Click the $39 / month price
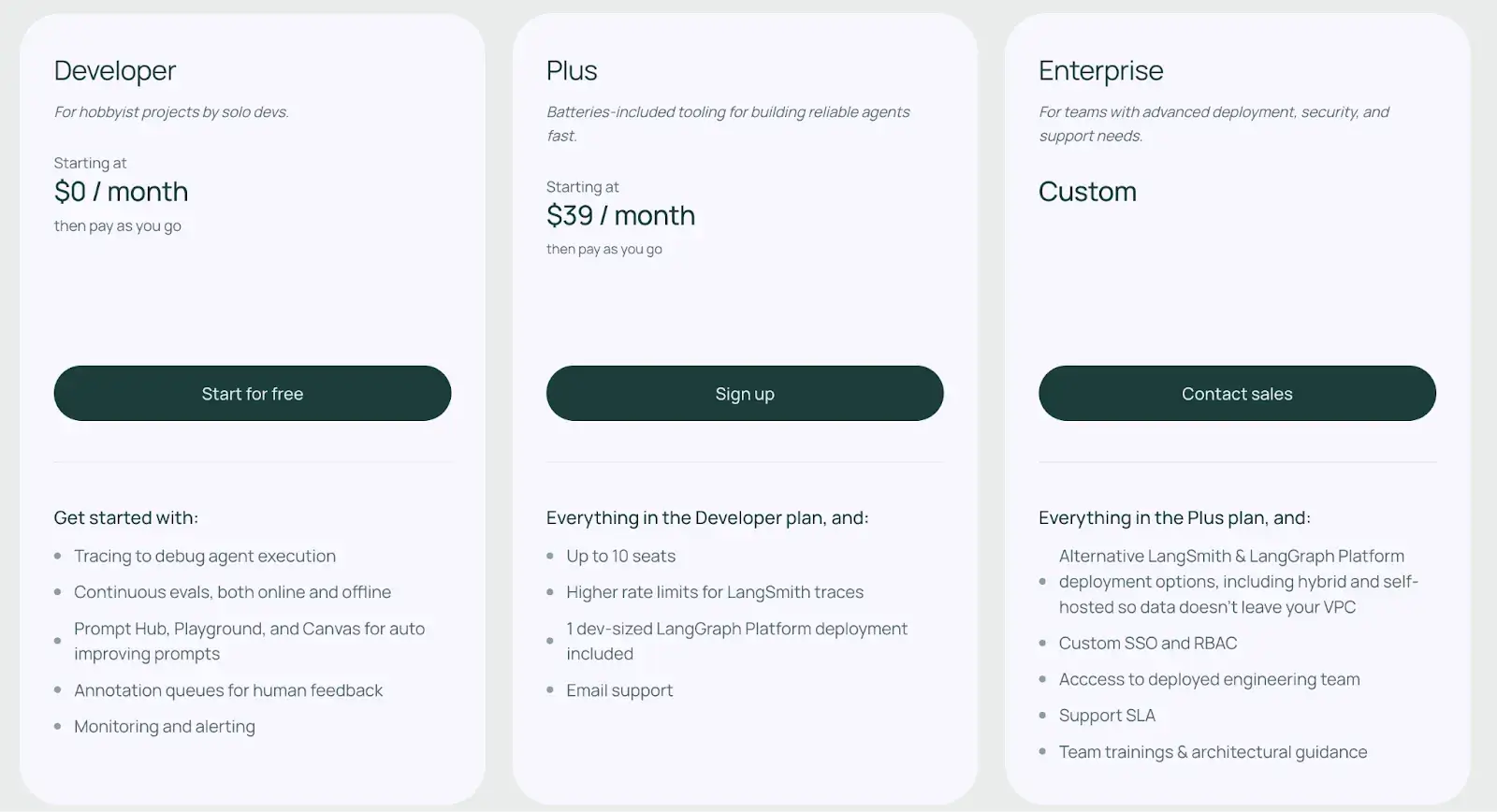 coord(620,216)
